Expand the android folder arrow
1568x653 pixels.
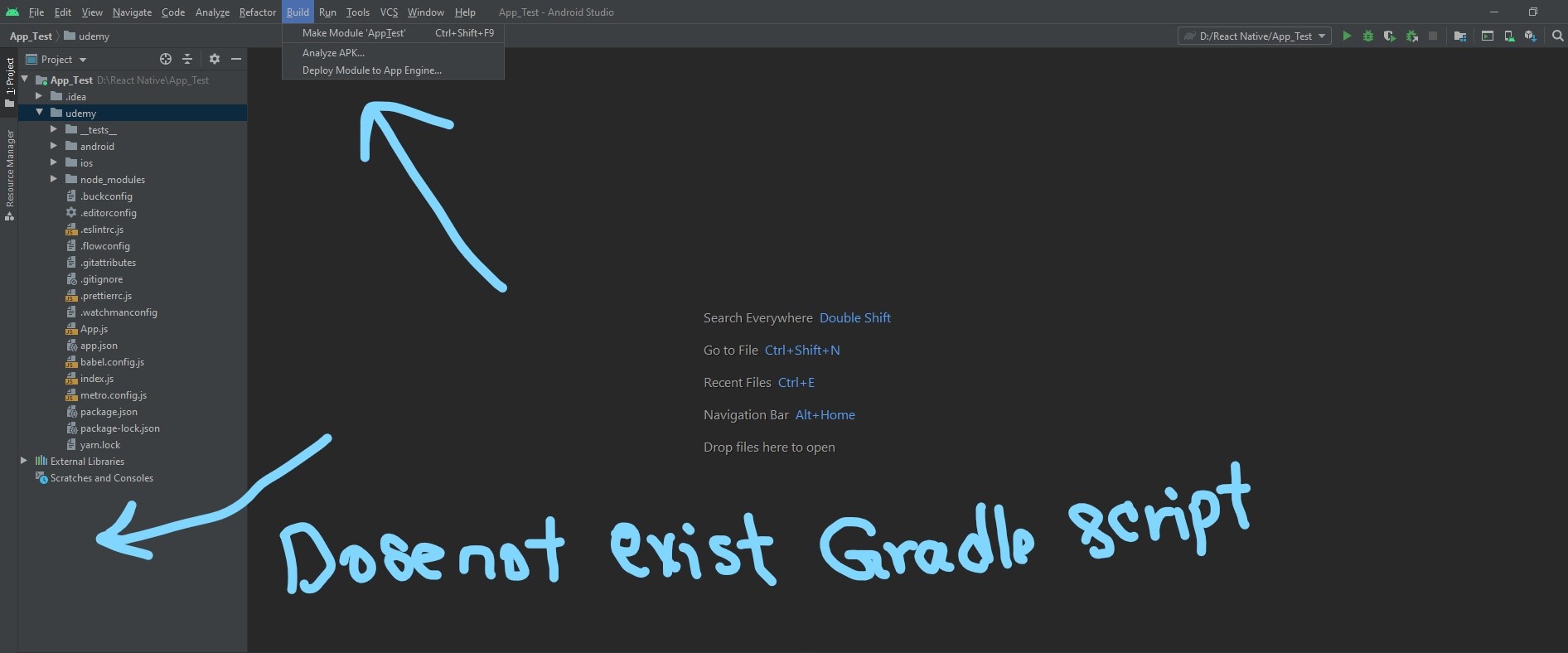53,146
